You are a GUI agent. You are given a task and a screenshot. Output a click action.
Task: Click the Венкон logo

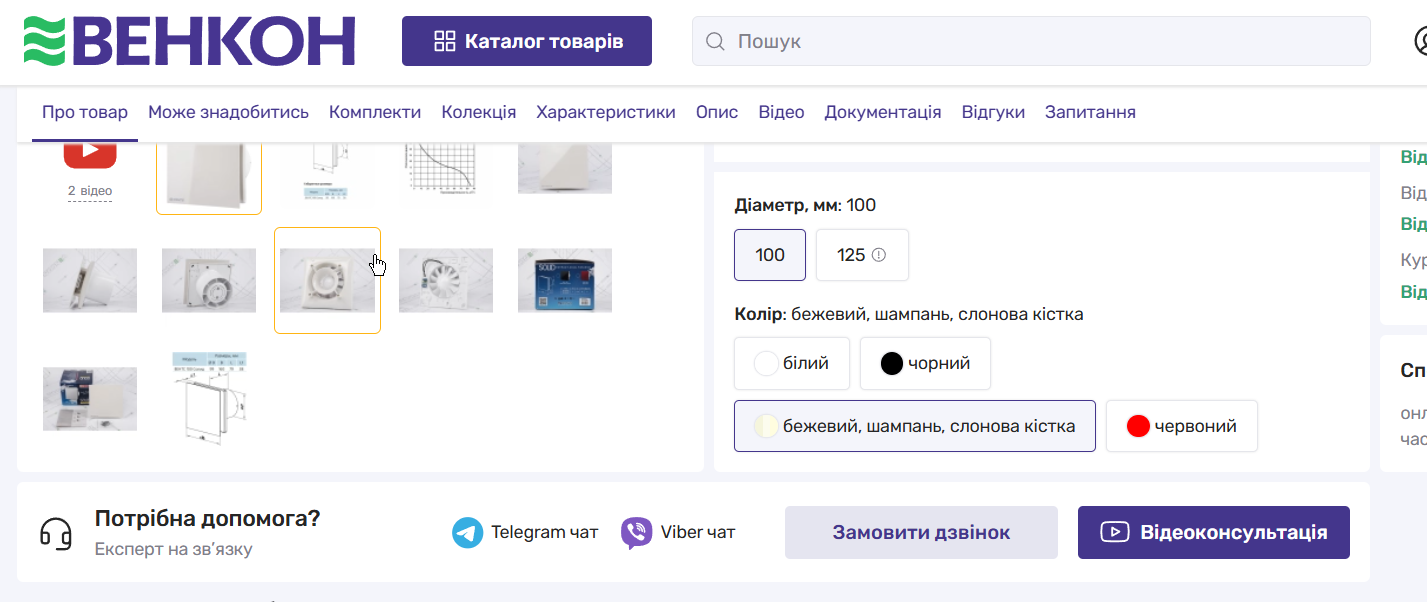point(189,41)
